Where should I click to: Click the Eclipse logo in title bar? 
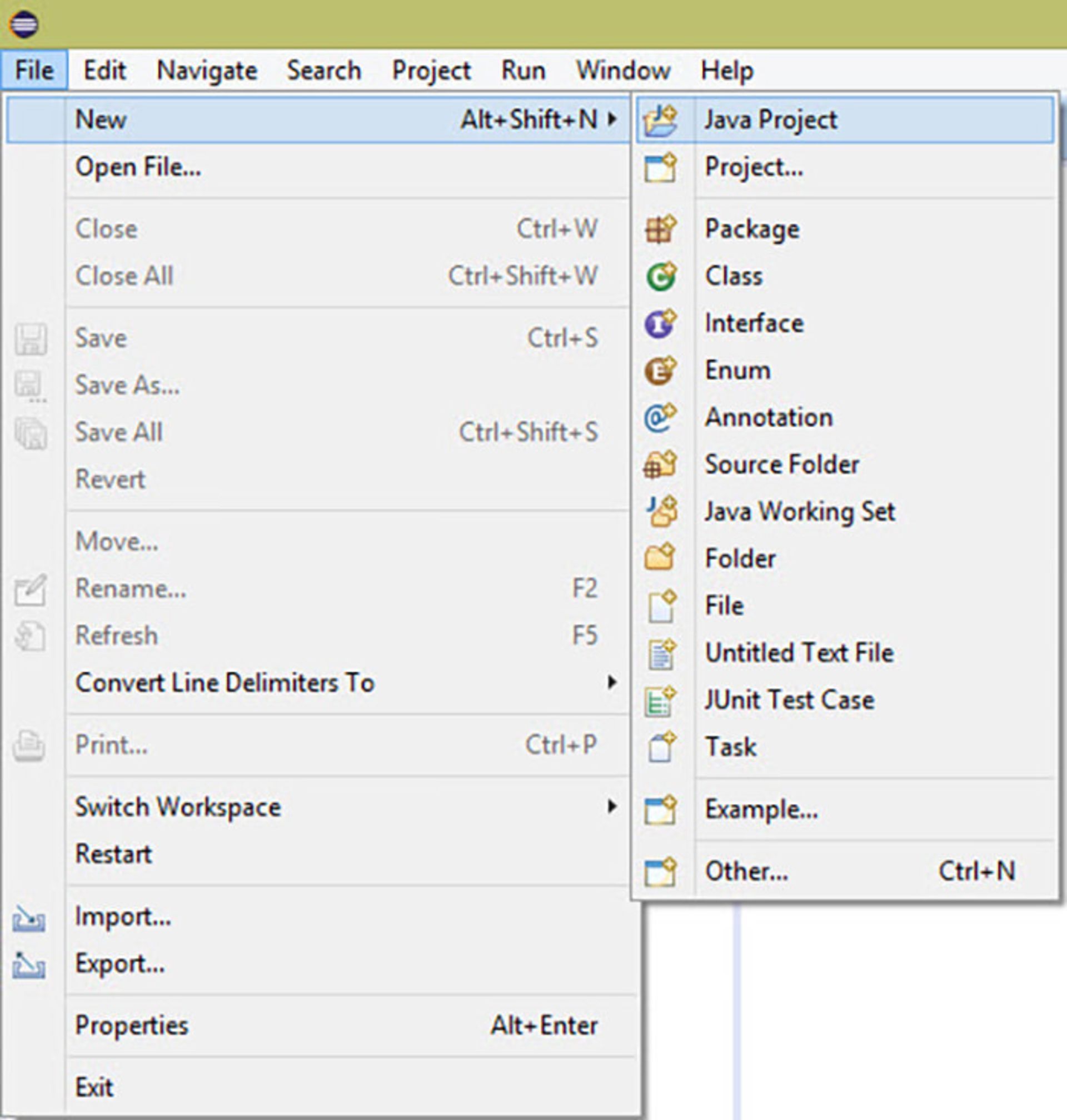tap(23, 24)
